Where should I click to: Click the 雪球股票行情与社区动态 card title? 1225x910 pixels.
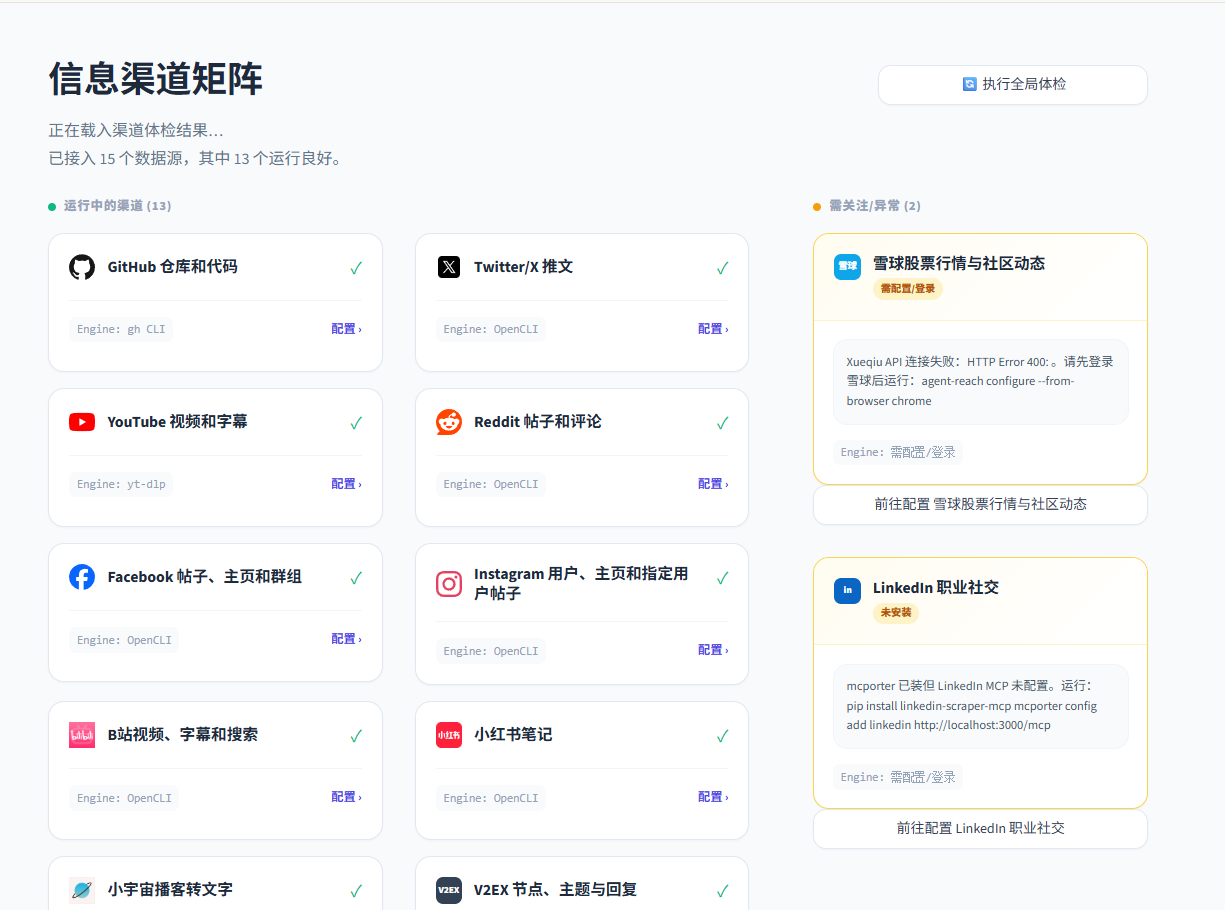(x=959, y=263)
